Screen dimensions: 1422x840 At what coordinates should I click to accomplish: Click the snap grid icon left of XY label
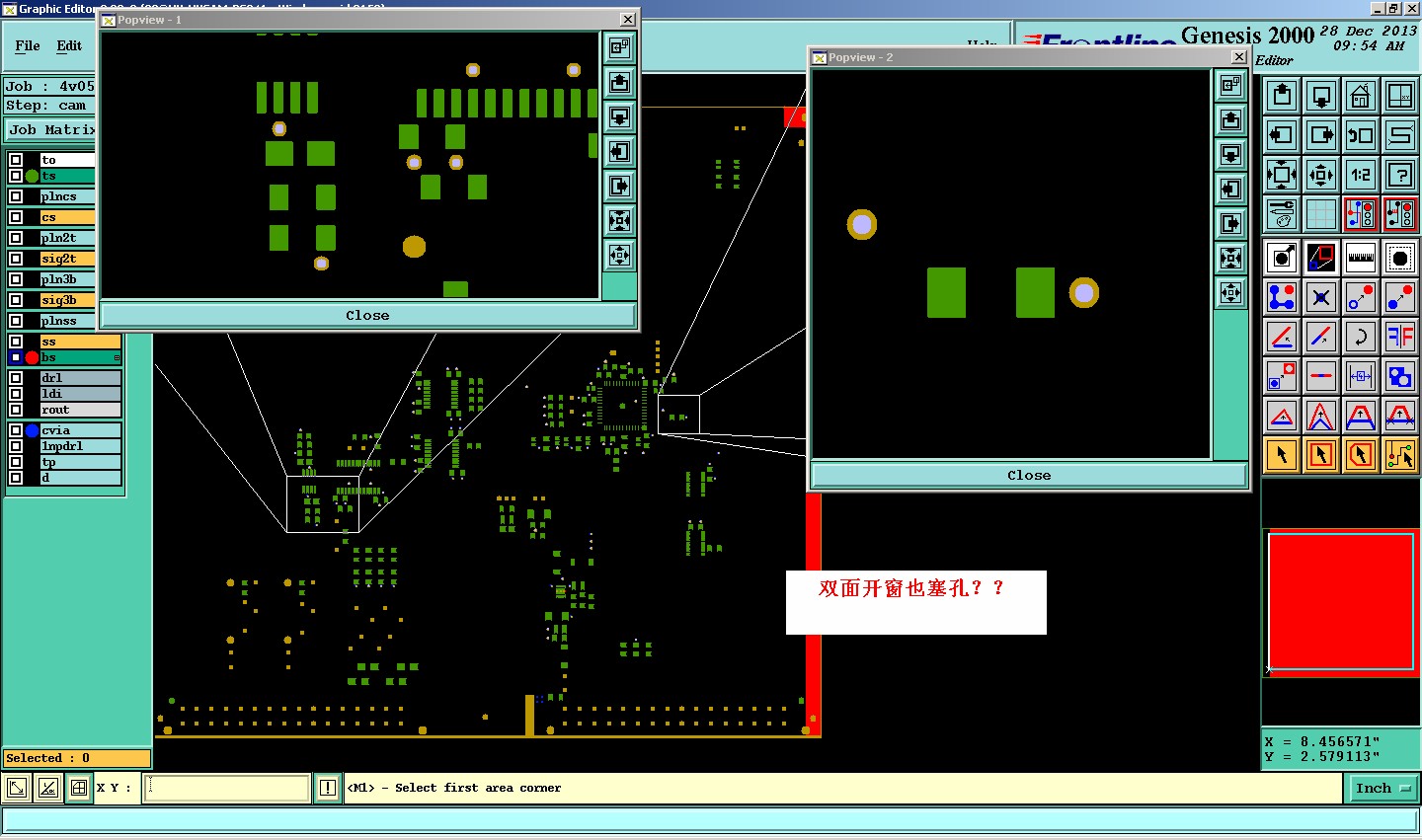(x=78, y=788)
